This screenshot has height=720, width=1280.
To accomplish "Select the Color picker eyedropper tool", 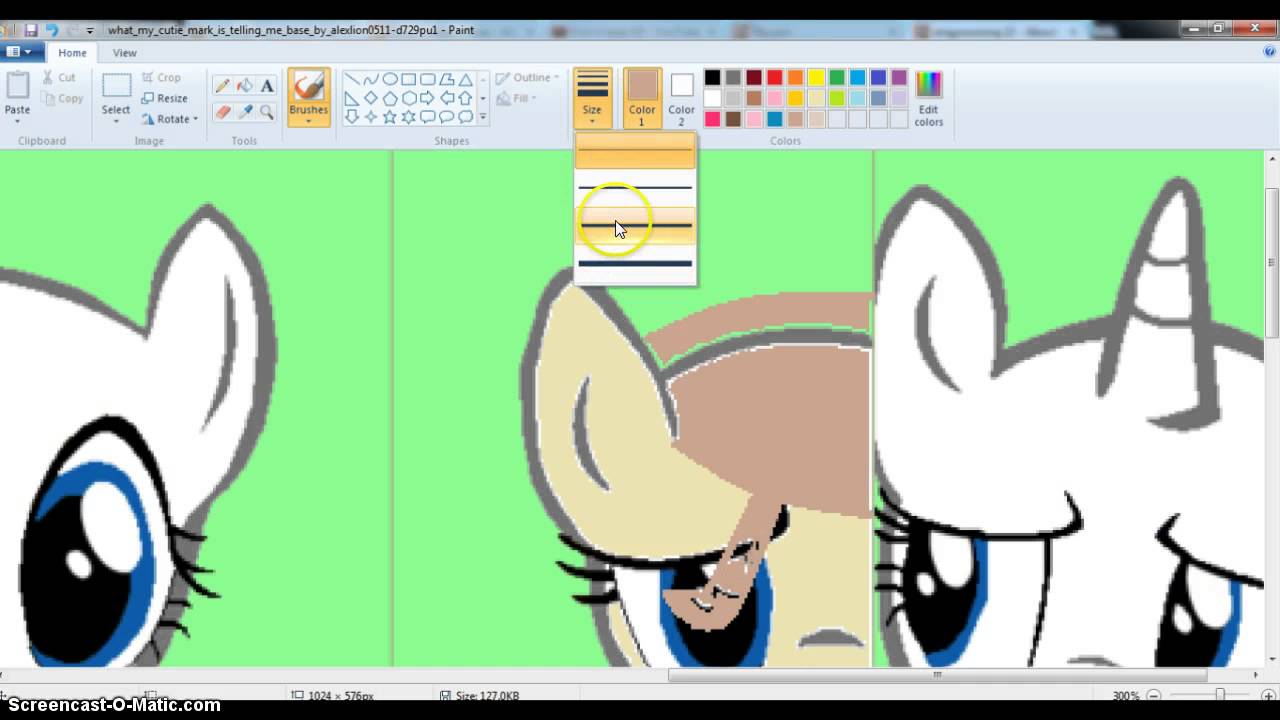I will point(245,112).
